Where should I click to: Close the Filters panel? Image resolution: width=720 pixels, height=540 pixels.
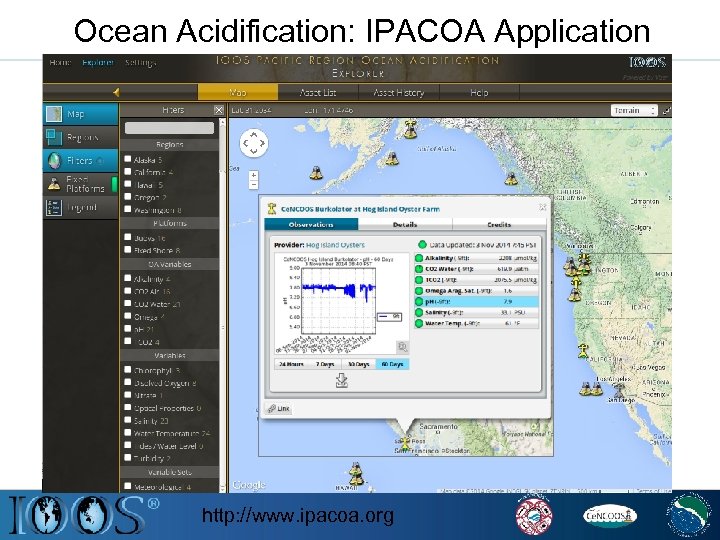pyautogui.click(x=219, y=110)
